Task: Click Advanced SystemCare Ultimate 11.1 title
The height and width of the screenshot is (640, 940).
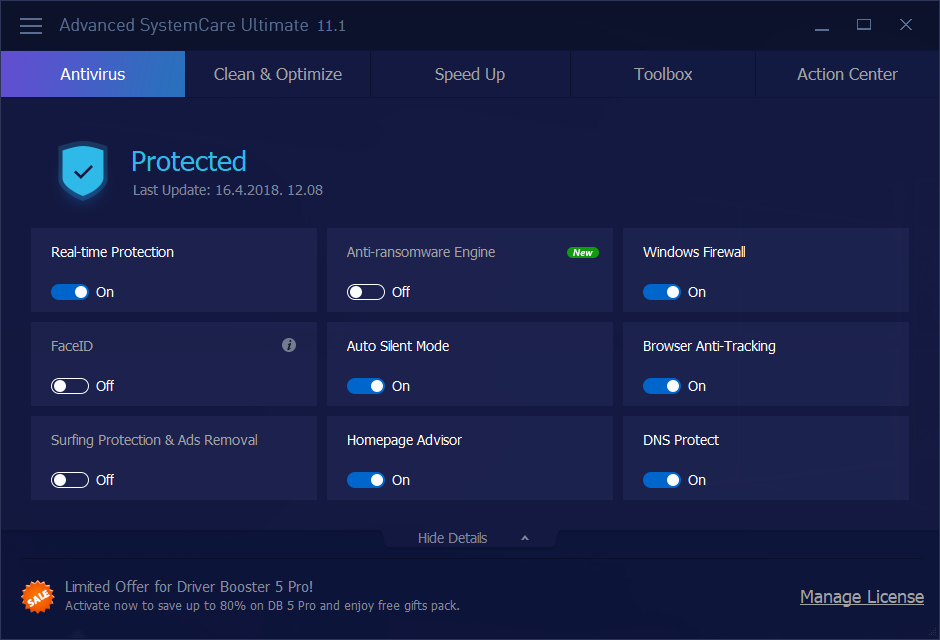Action: point(203,25)
